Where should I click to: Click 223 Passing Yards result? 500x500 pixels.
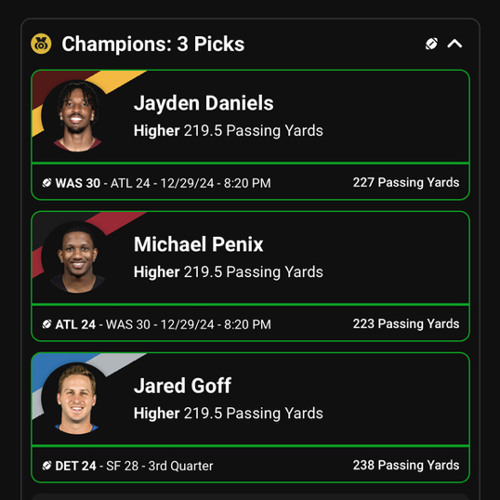click(x=406, y=324)
